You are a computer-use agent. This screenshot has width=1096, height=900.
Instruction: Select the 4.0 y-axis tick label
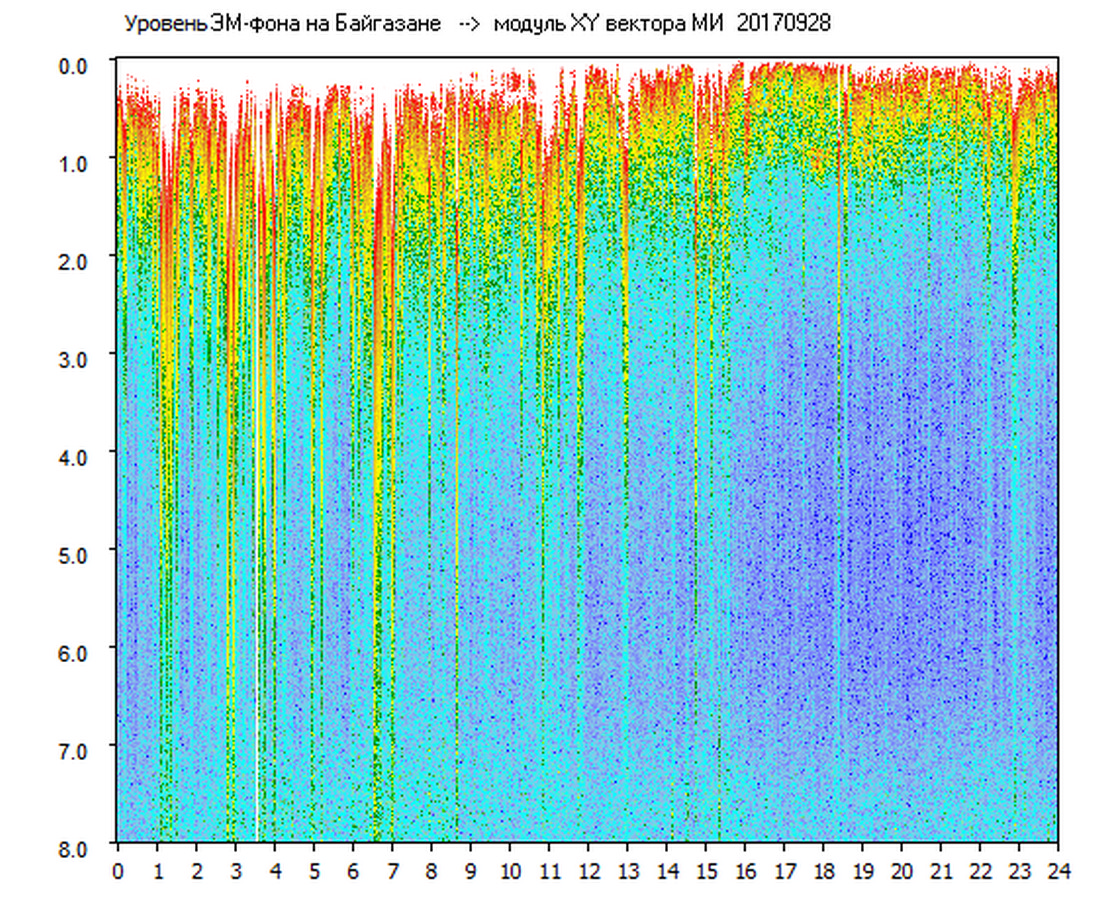pyautogui.click(x=75, y=456)
